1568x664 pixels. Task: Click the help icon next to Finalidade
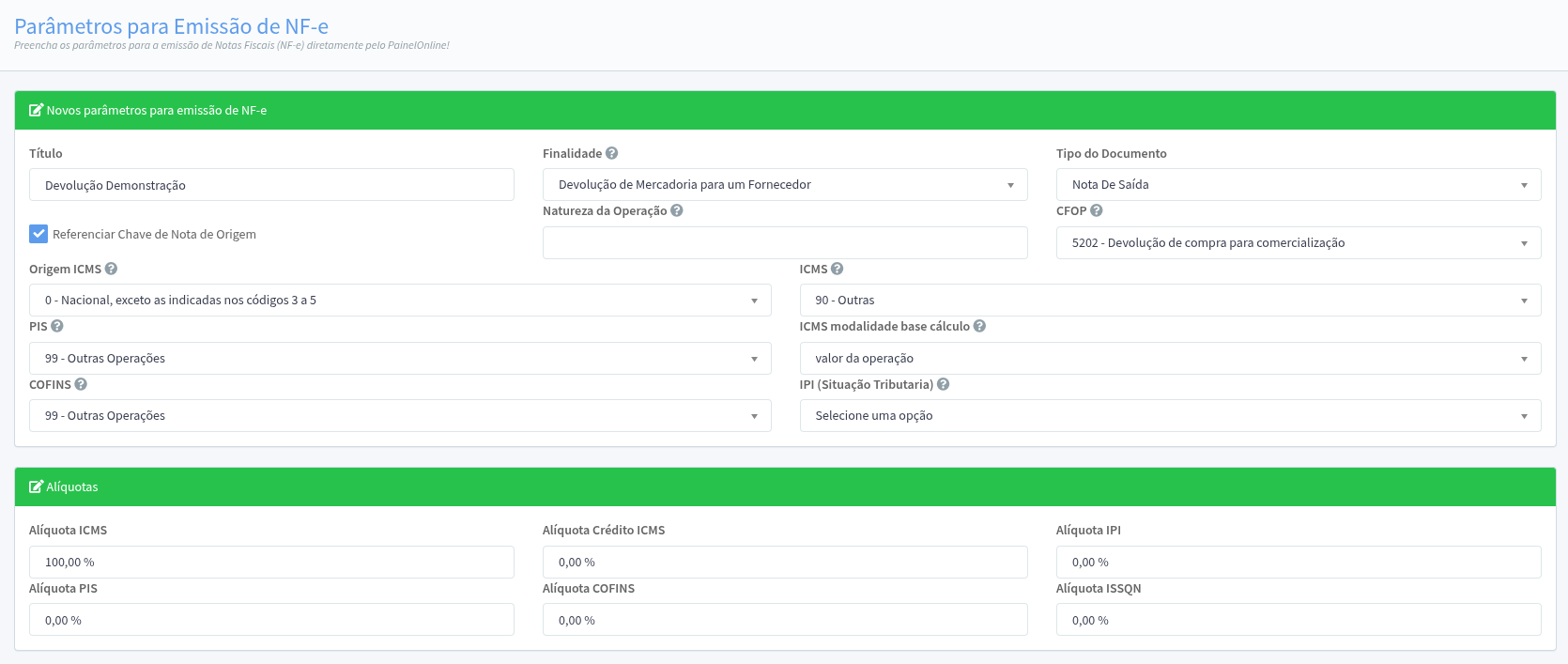tap(611, 153)
